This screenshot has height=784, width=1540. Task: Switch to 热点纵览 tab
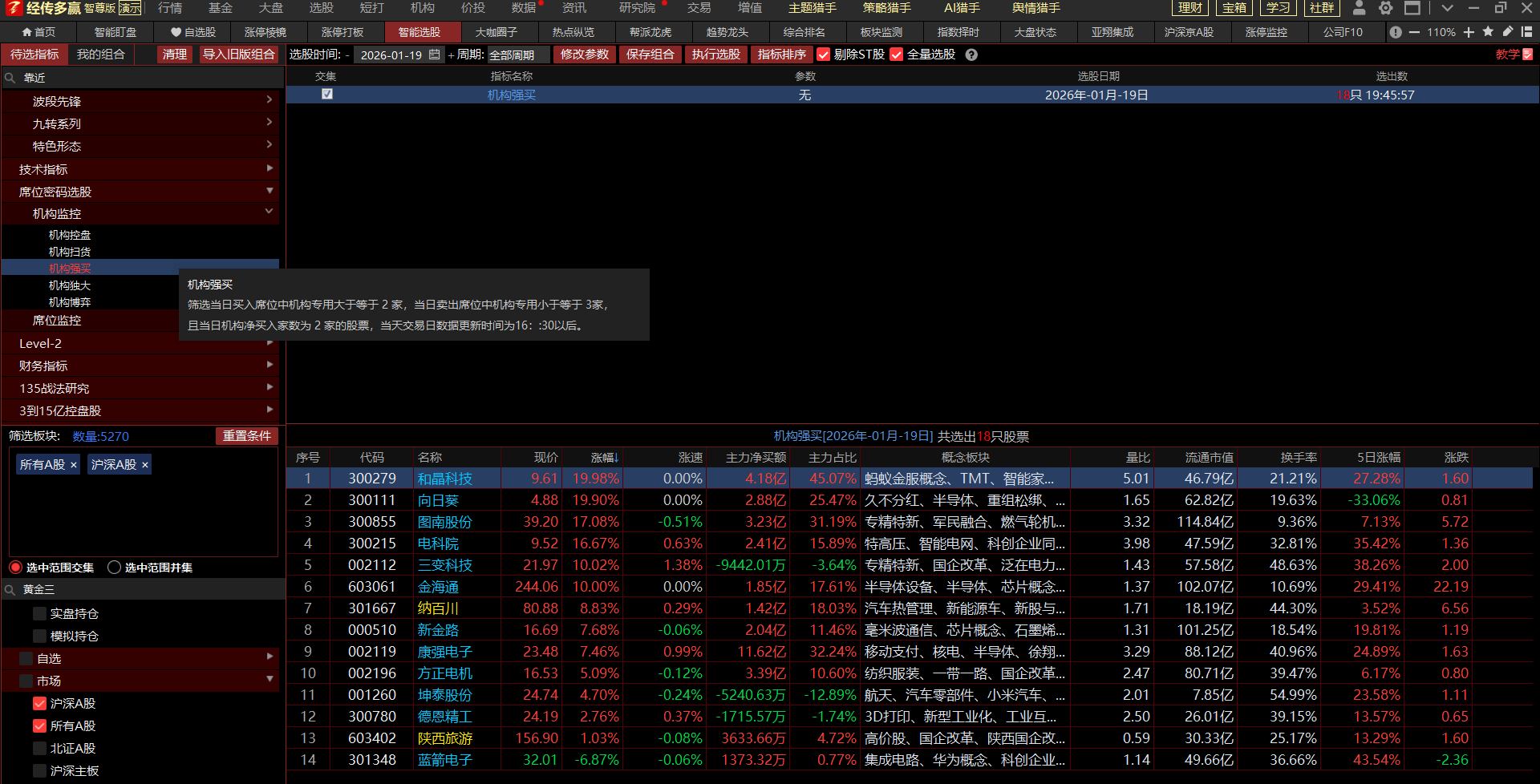point(573,32)
